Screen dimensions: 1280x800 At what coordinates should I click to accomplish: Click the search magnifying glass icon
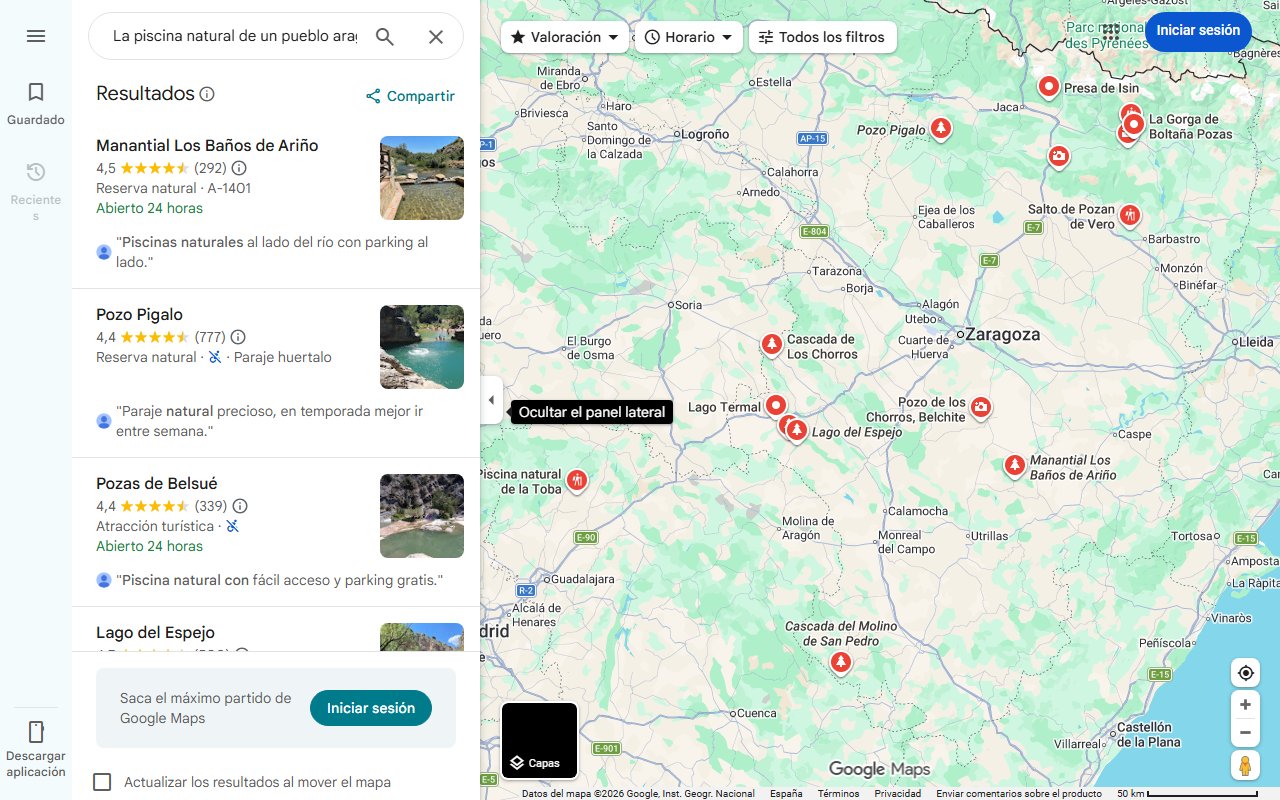click(385, 36)
